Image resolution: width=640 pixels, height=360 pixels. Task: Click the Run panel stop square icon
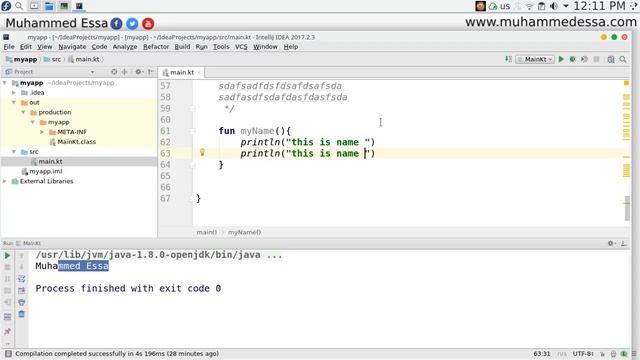(x=7, y=267)
